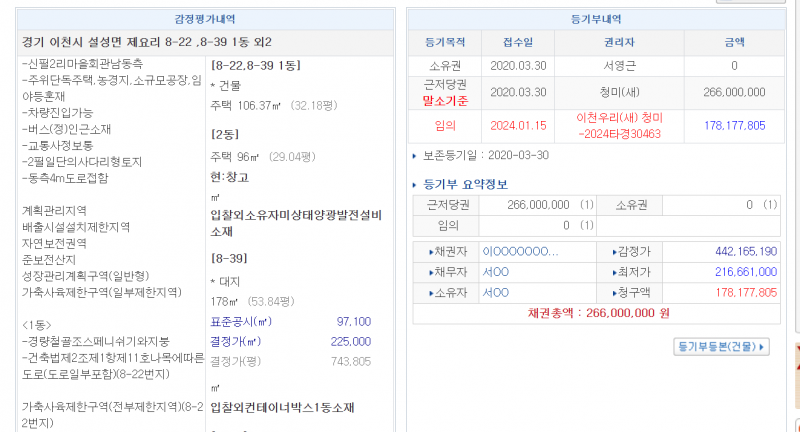This screenshot has height=432, width=800.
Task: Click the 표준공시(㎡) value 97,100
Action: [x=354, y=321]
